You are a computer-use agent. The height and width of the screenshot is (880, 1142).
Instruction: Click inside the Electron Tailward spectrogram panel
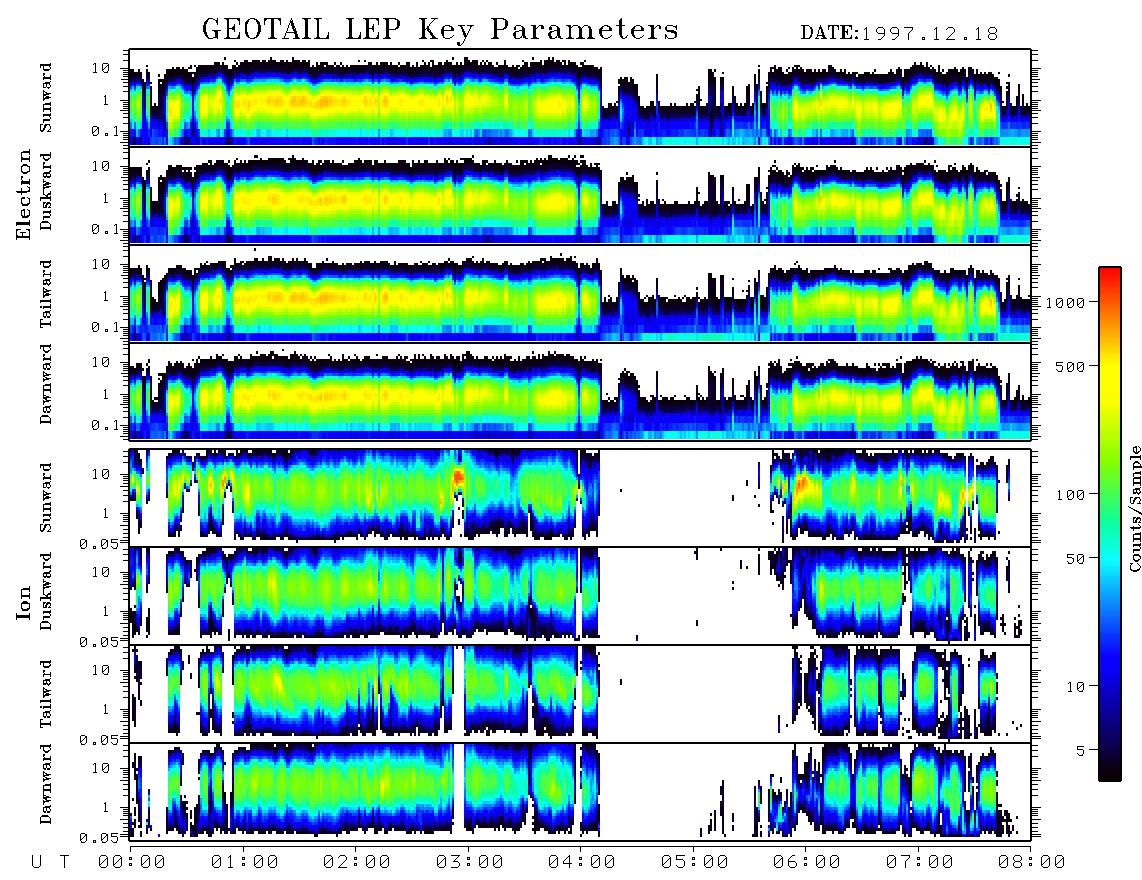[580, 294]
